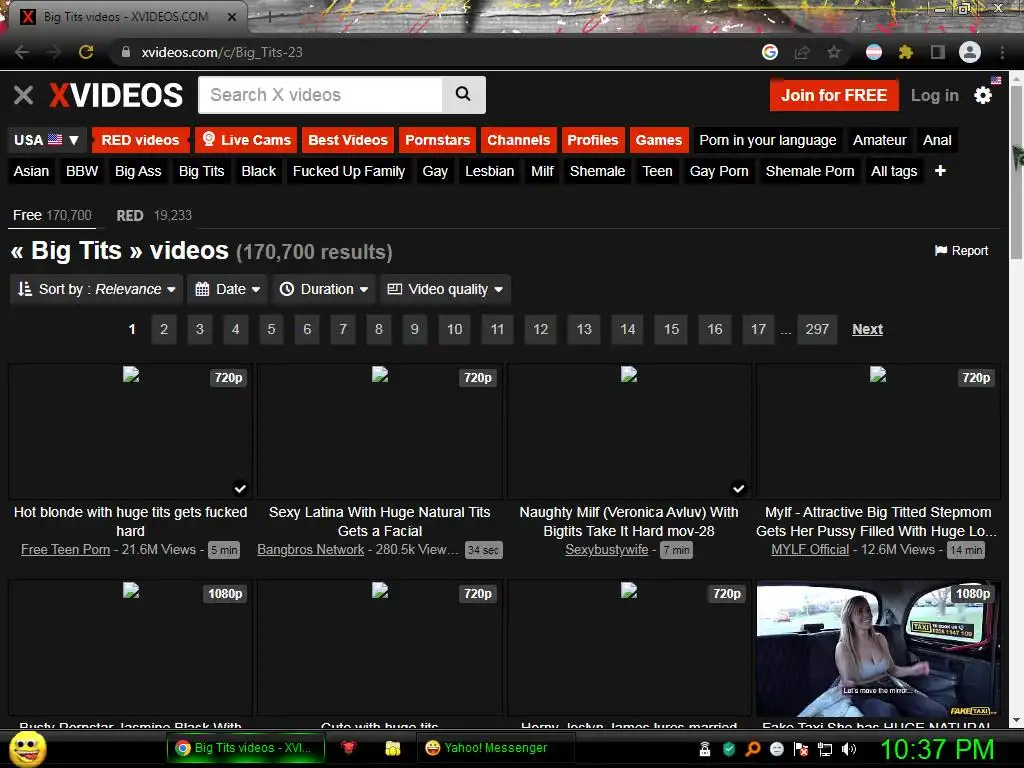Open the Fake Taxi video thumbnail
Viewport: 1024px width, 768px height.
[x=878, y=649]
